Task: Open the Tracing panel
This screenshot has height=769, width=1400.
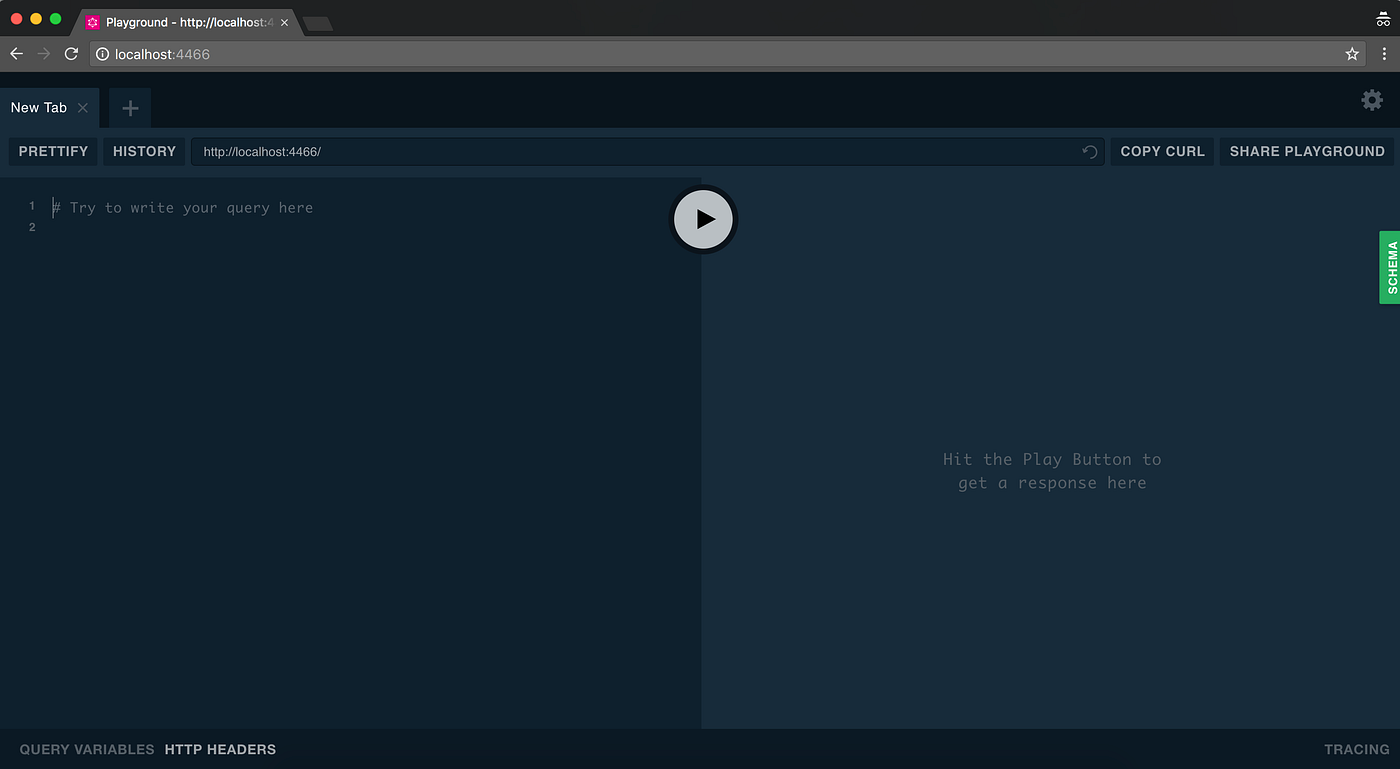Action: pos(1356,748)
